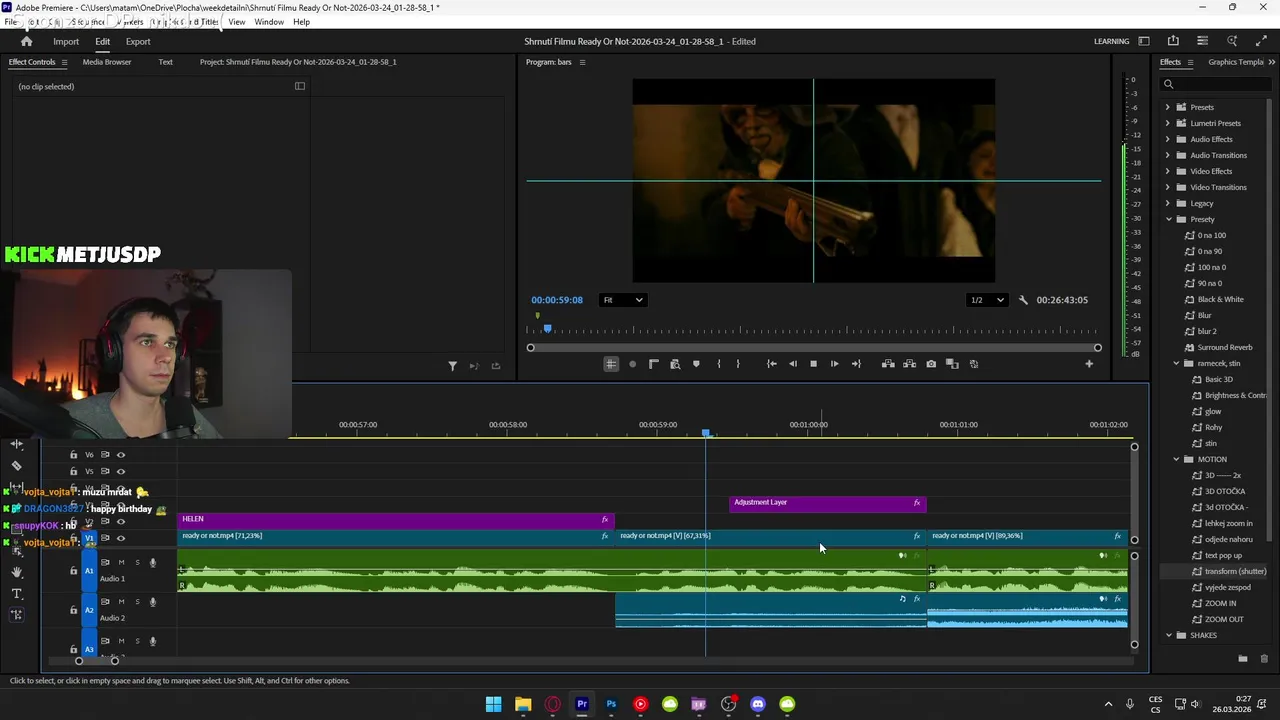This screenshot has width=1280, height=720.
Task: Select the Type tool
Action: coord(16,594)
